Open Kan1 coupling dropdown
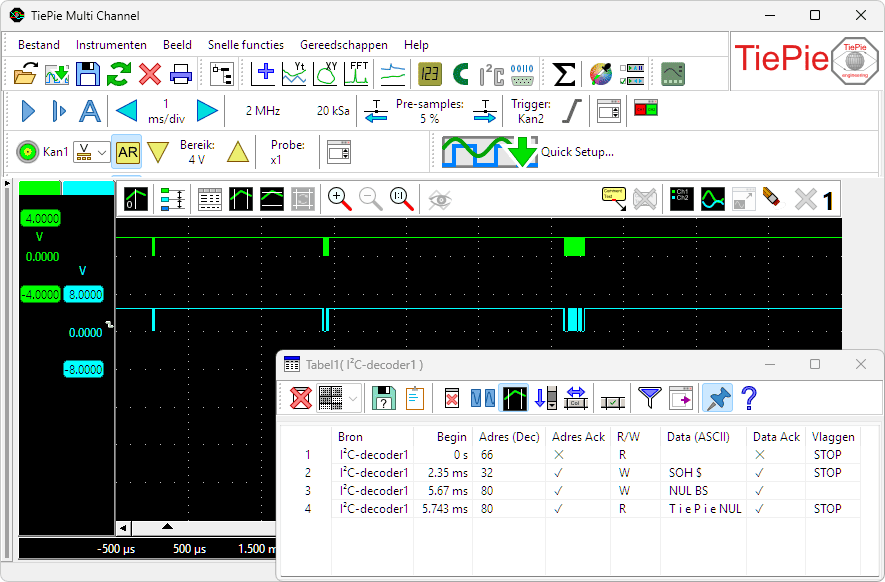This screenshot has height=582, width=885. click(91, 152)
